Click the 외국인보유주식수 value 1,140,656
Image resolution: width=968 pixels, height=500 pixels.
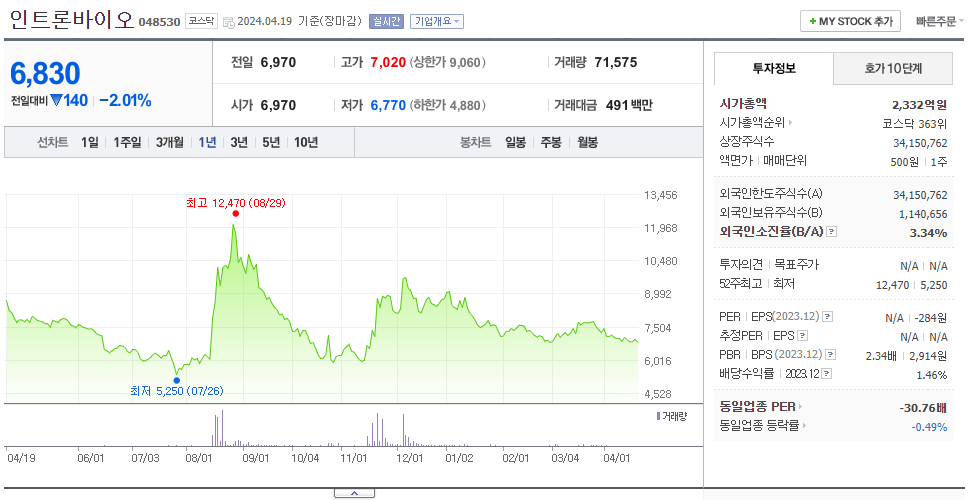tap(924, 214)
